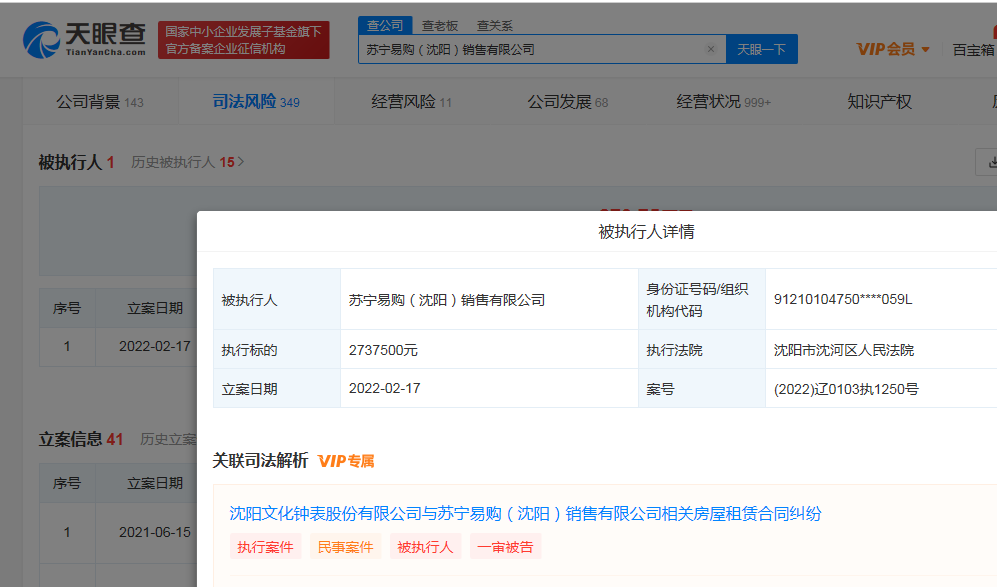Click the 立案信息 41 section heading

click(x=81, y=439)
